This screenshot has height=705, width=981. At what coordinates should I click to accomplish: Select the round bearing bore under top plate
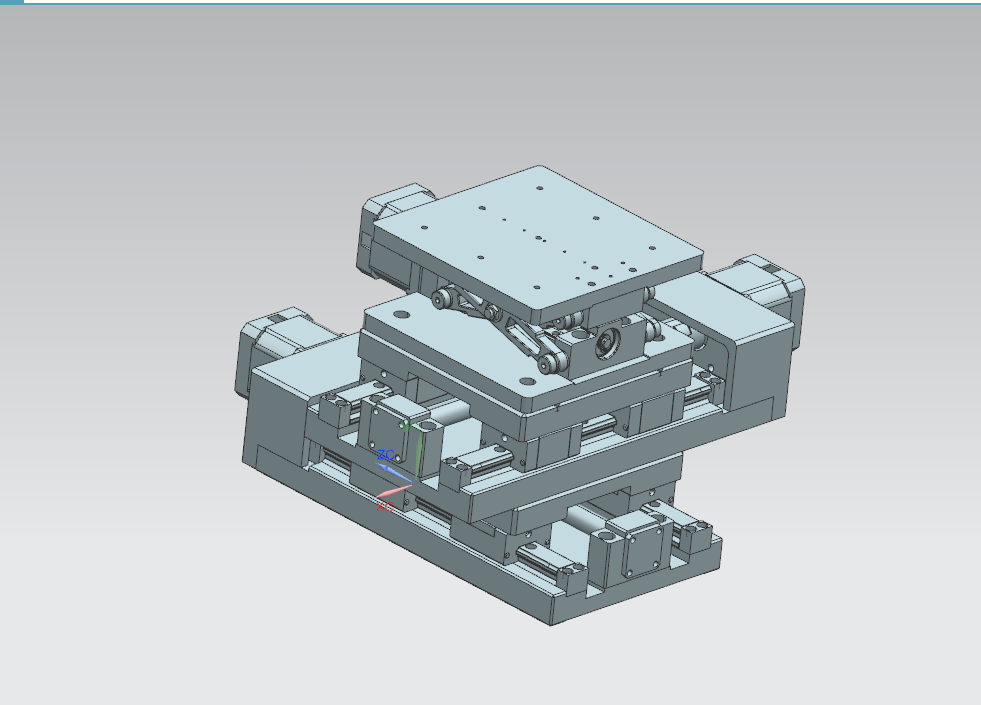(606, 342)
